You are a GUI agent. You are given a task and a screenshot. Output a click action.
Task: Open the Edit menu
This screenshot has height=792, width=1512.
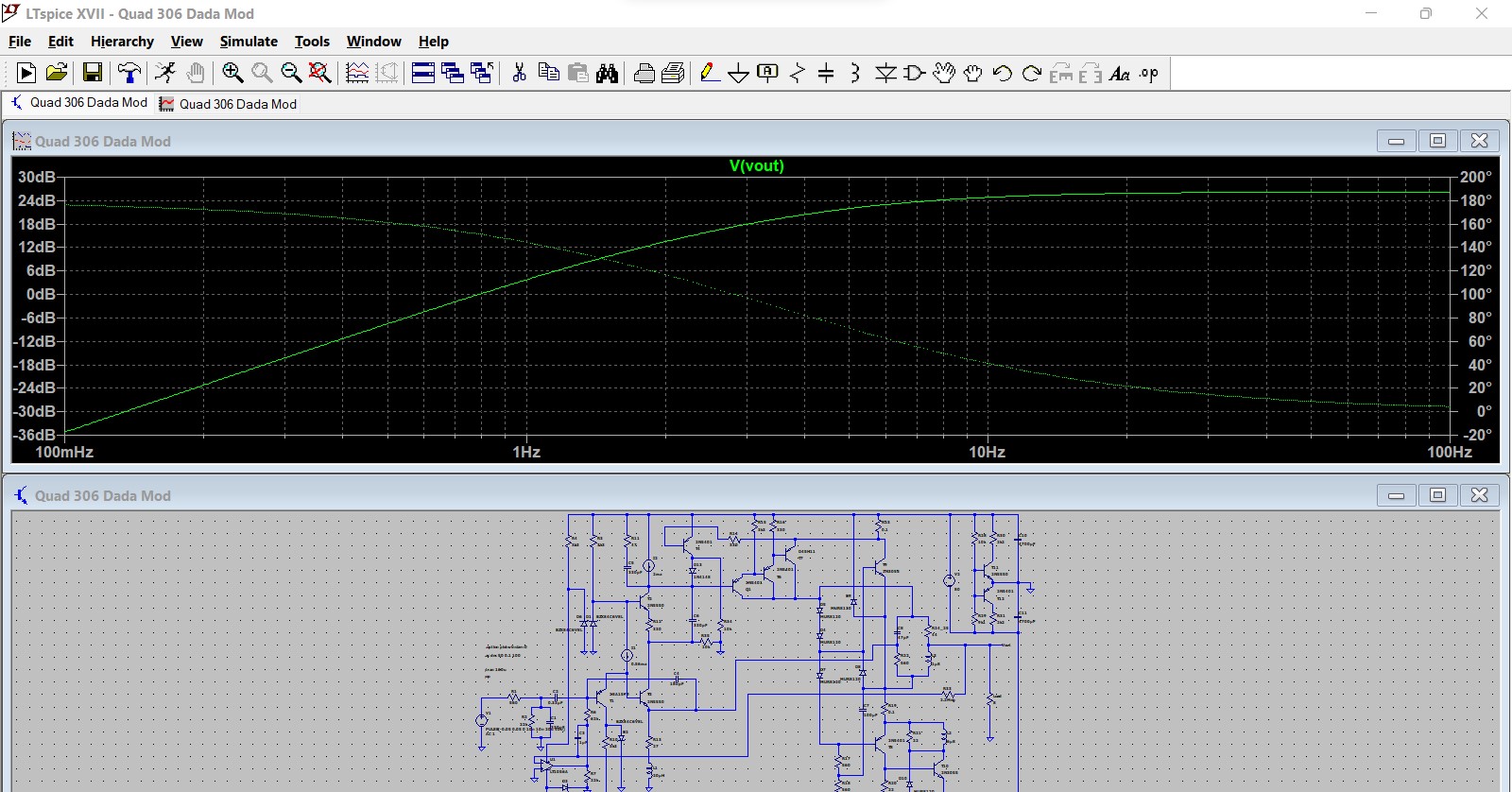tap(60, 42)
